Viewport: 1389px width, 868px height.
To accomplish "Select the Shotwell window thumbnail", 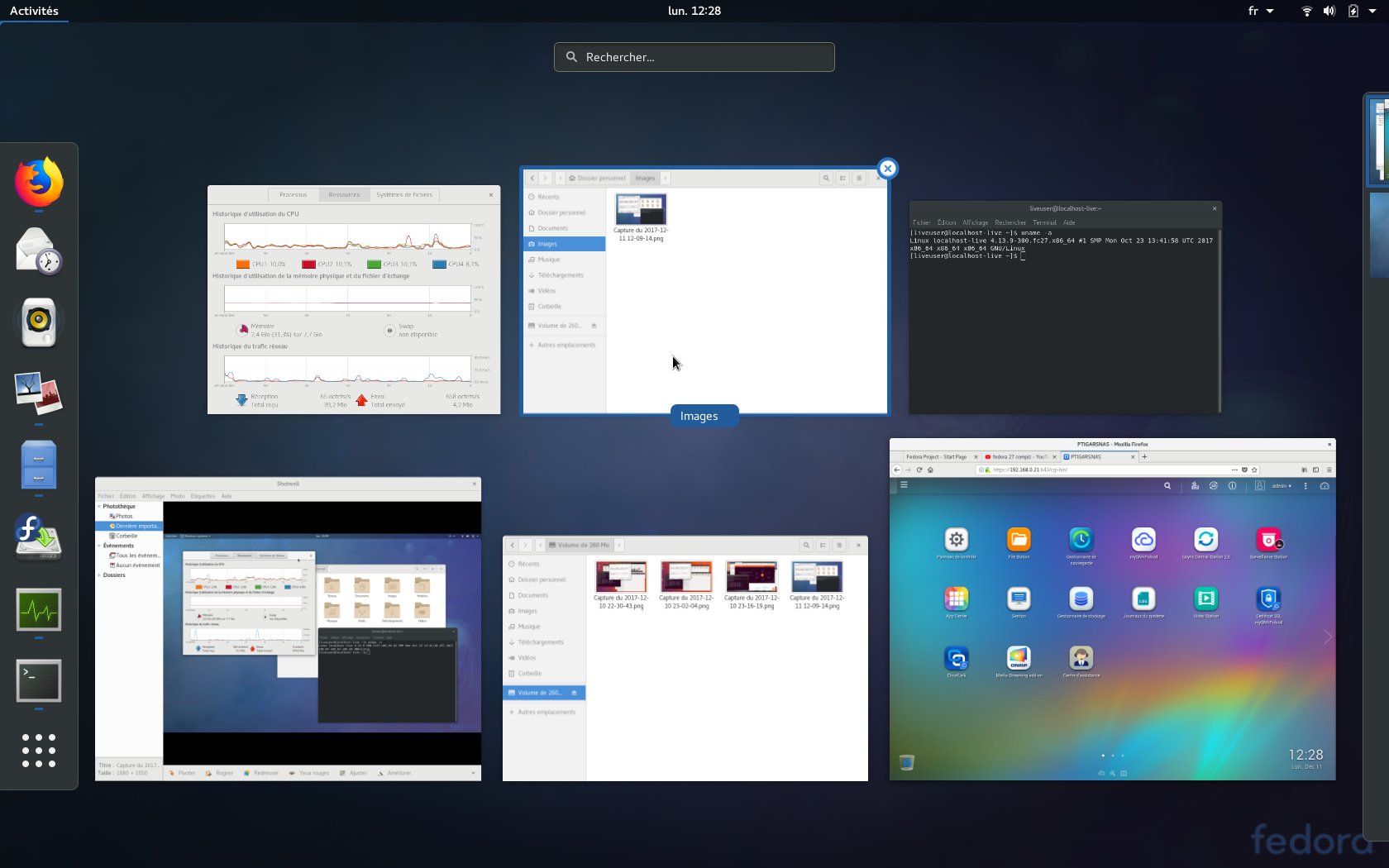I will [x=288, y=629].
